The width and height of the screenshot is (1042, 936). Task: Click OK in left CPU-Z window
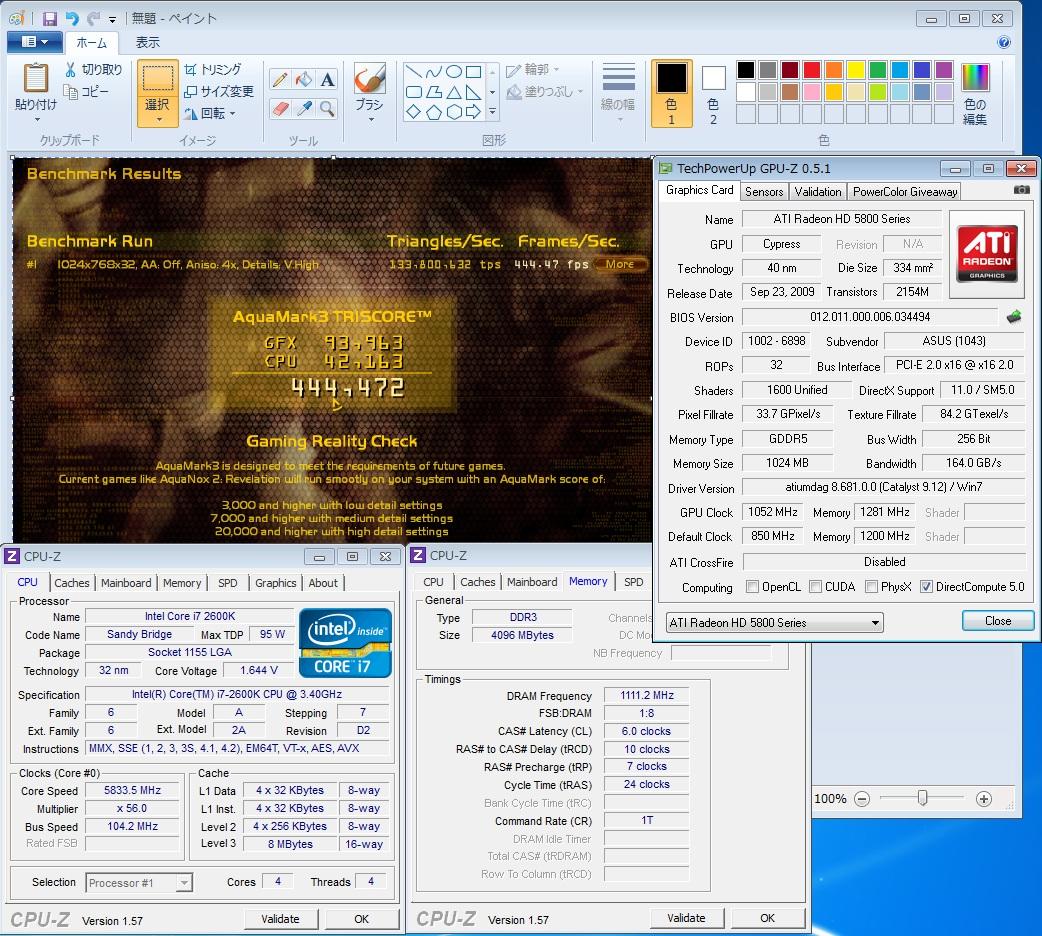point(362,919)
